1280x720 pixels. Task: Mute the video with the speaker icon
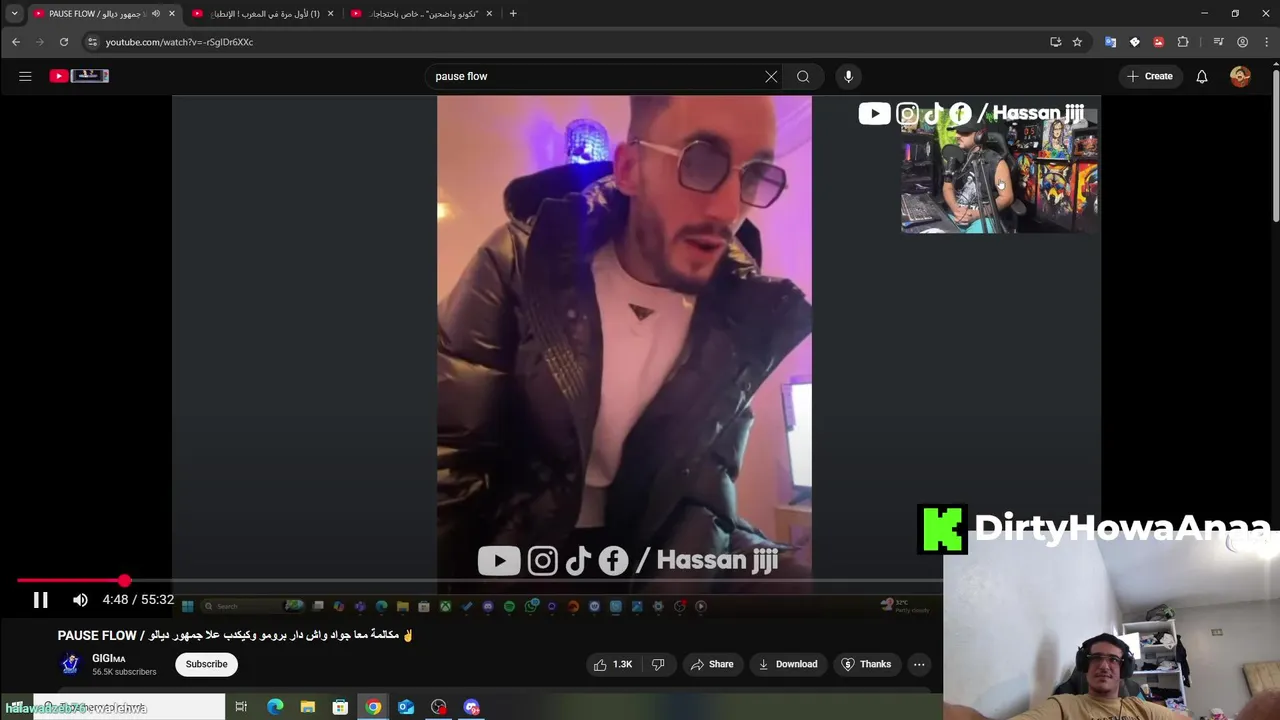pos(80,600)
